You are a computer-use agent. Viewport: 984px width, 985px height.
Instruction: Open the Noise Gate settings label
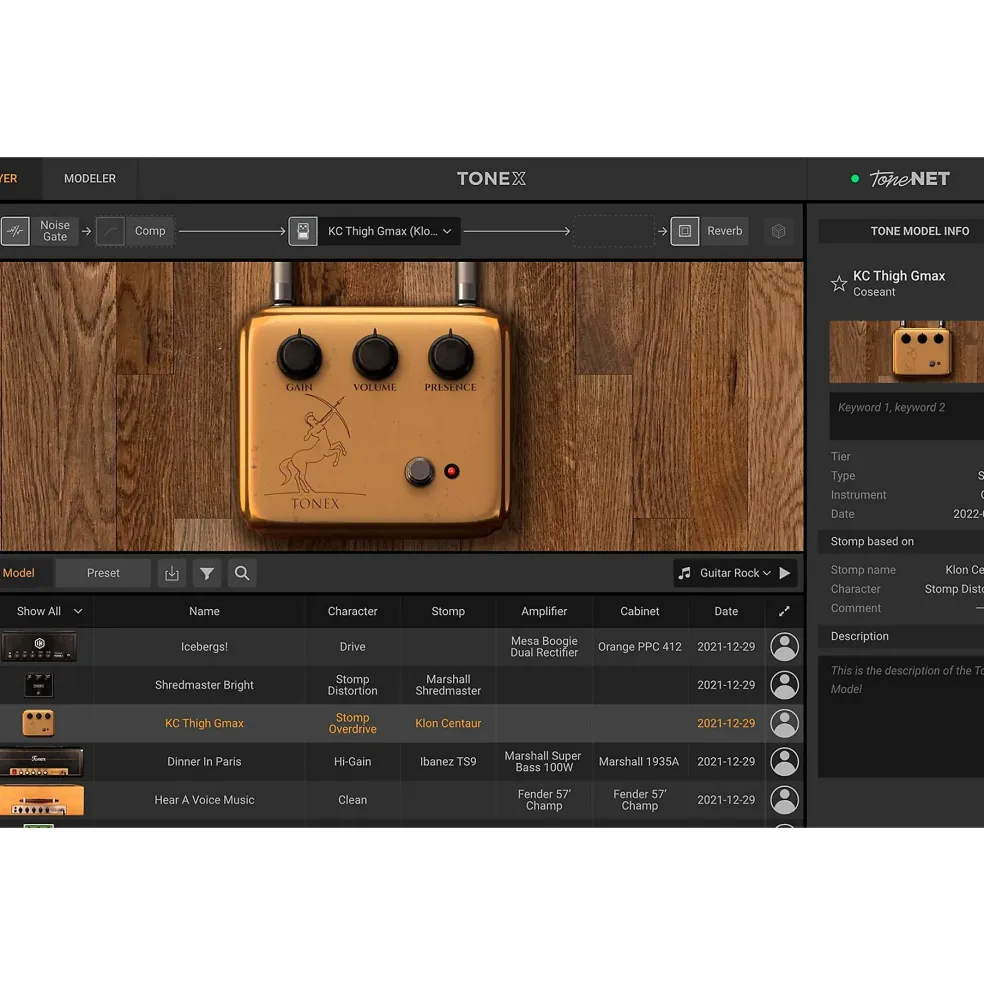55,231
